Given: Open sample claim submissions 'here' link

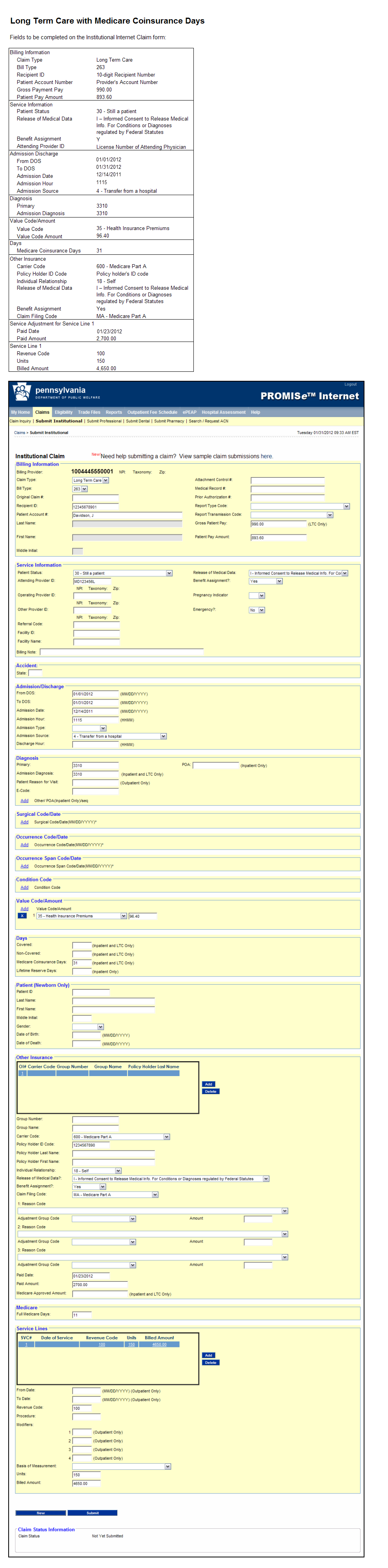Looking at the screenshot, I should click(x=266, y=456).
